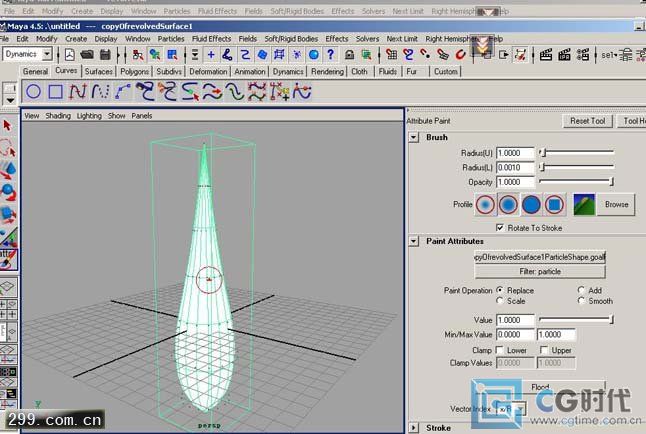Screen dimensions: 646x434
Task: Collapse the Brush section
Action: [x=414, y=137]
